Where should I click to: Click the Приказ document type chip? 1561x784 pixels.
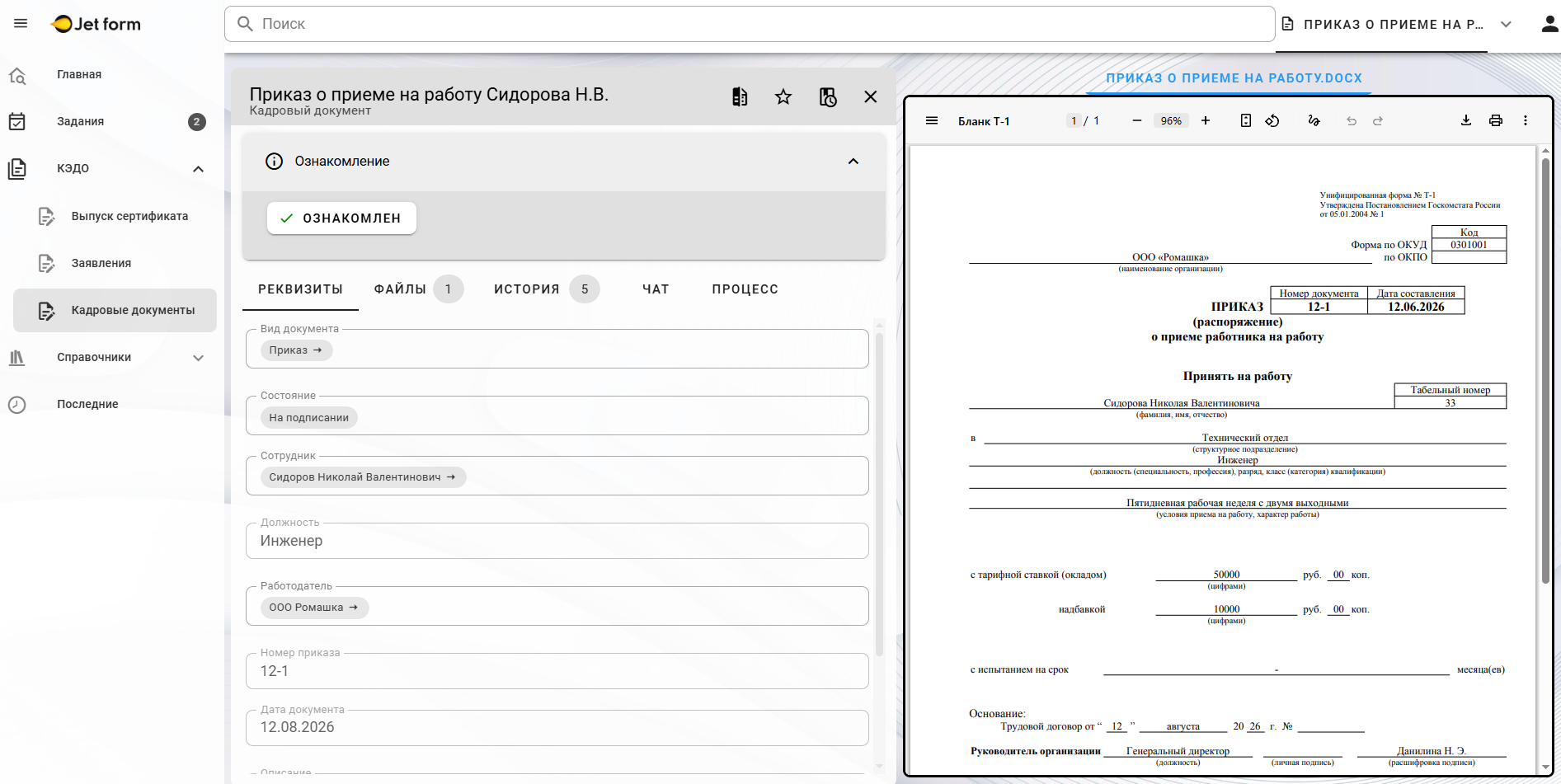pos(296,350)
